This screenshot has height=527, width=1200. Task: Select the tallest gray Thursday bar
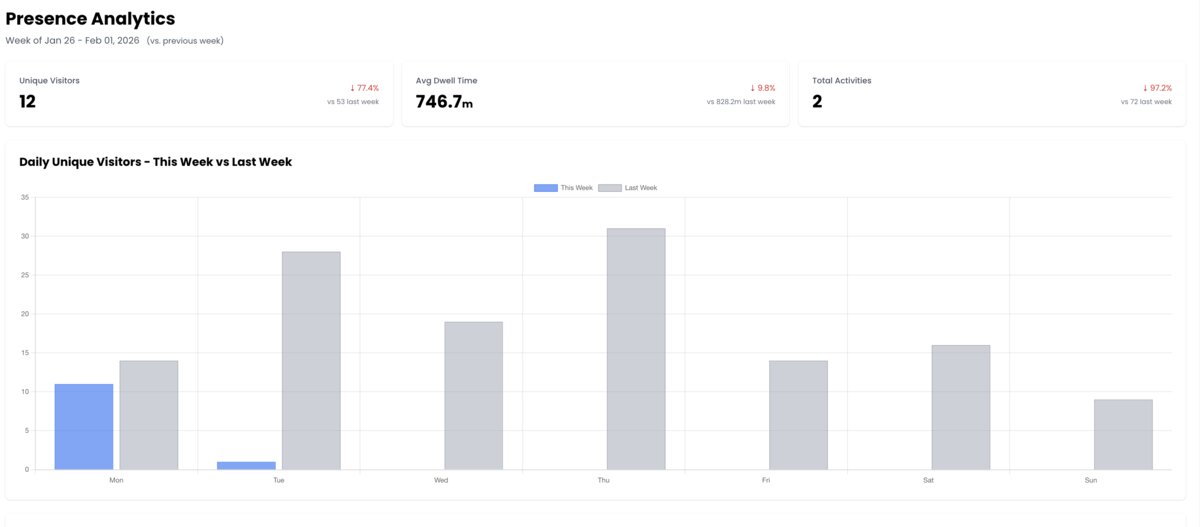coord(636,348)
